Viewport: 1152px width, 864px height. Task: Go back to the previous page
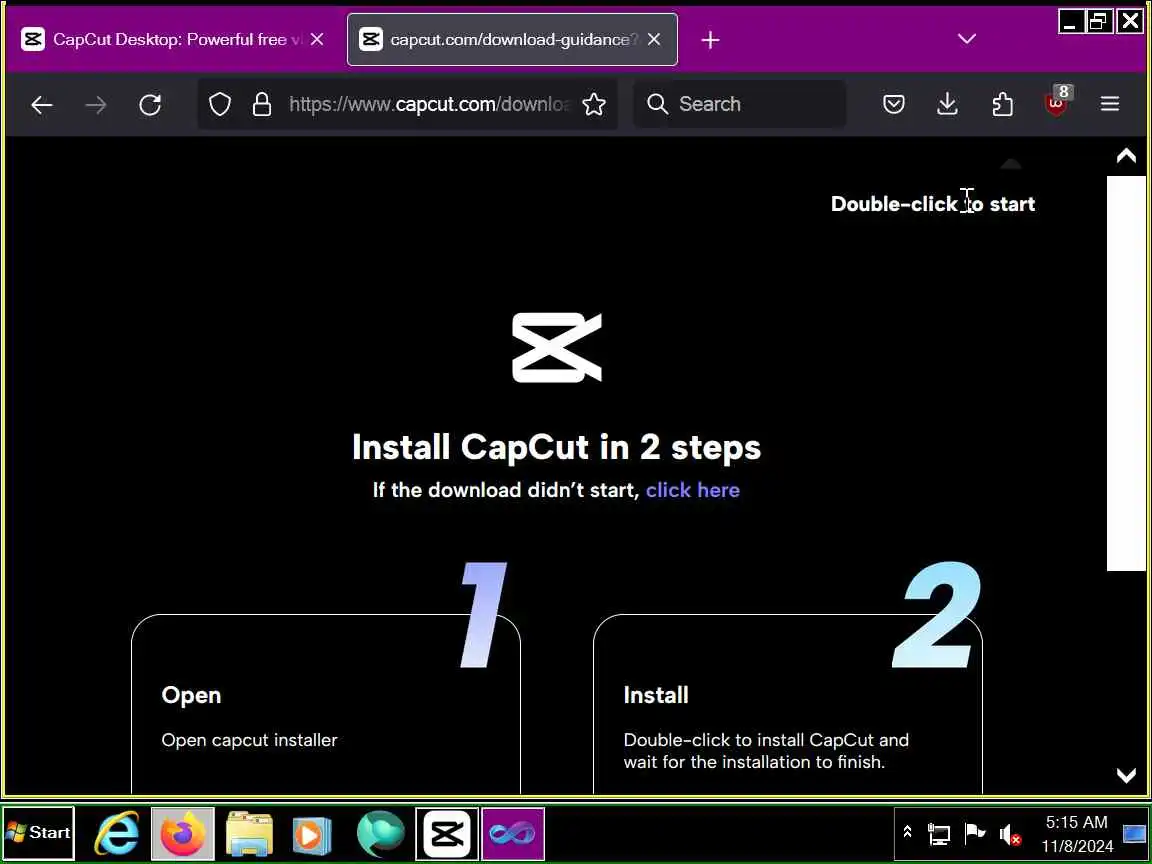tap(42, 105)
